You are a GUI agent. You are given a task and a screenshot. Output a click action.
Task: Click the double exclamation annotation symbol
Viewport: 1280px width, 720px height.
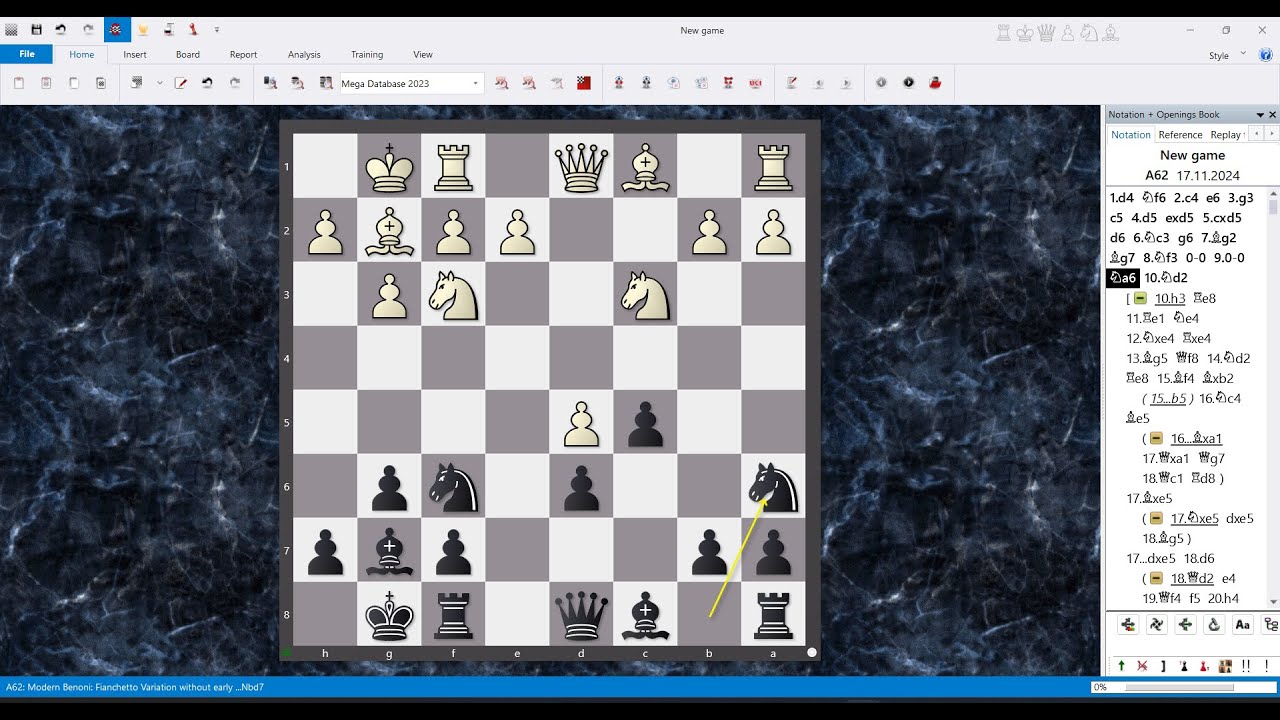[x=1246, y=666]
